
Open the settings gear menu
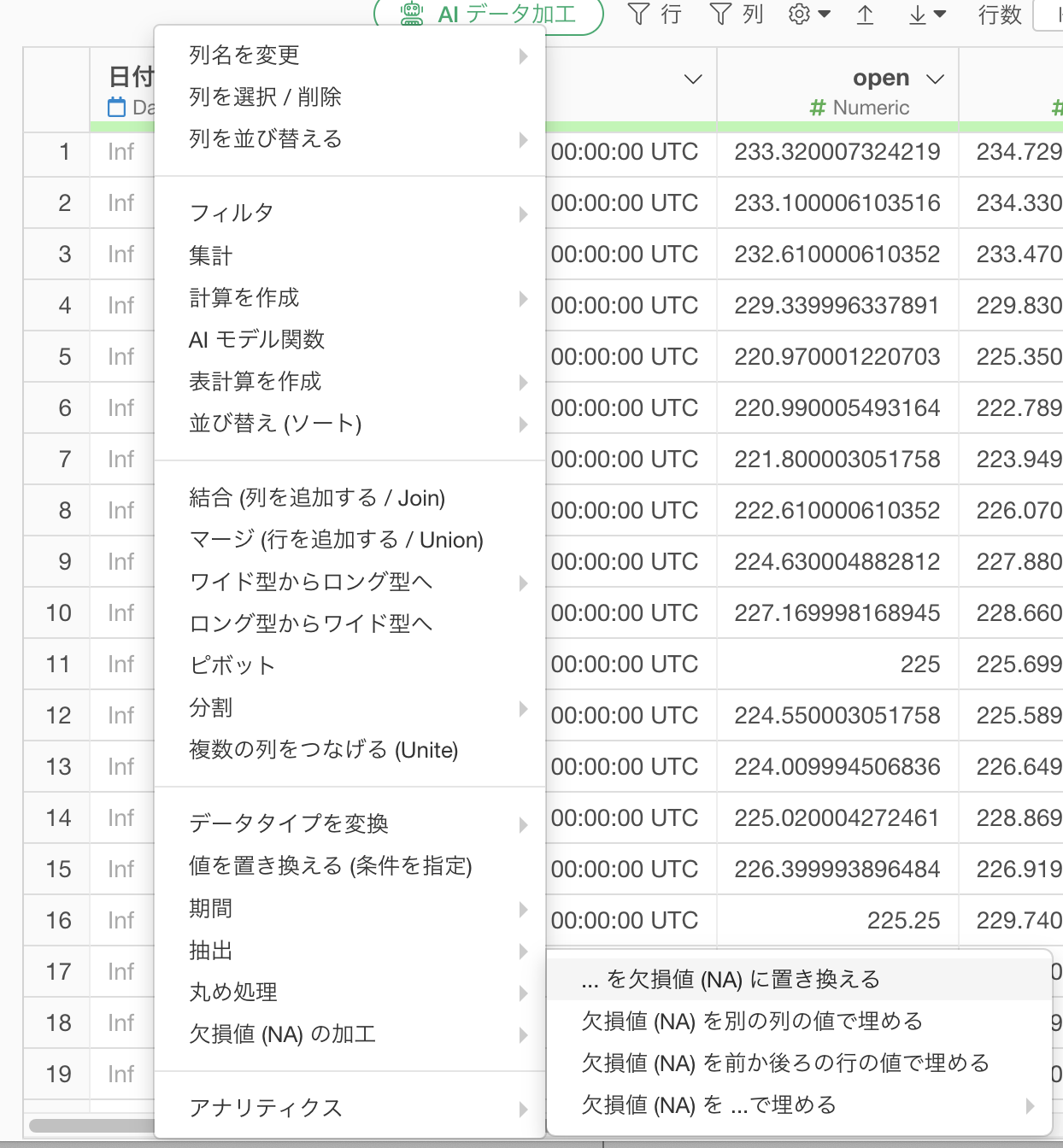pos(808,14)
